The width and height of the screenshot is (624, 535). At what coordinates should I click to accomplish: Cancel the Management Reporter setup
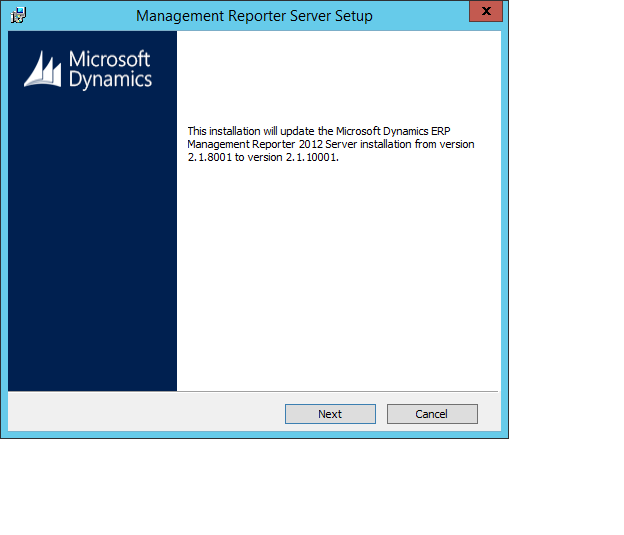[432, 414]
